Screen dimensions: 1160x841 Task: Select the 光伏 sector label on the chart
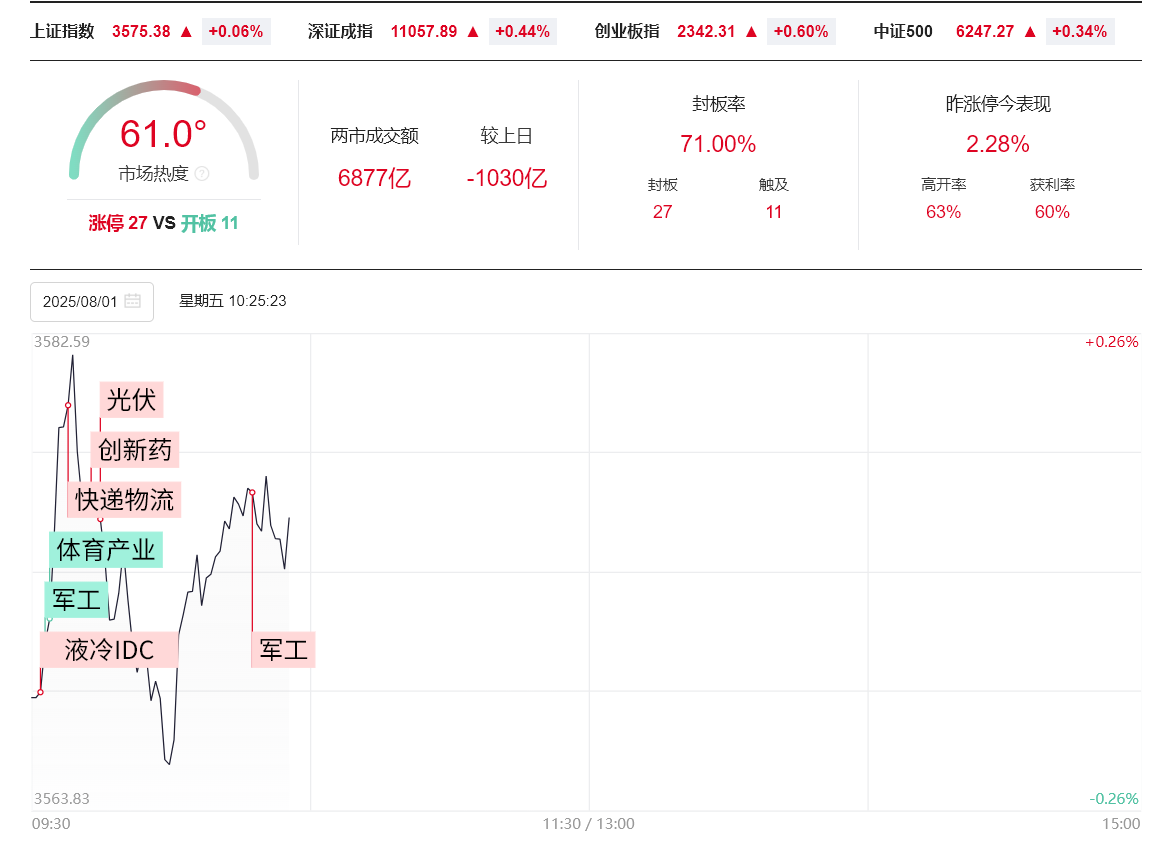[131, 400]
